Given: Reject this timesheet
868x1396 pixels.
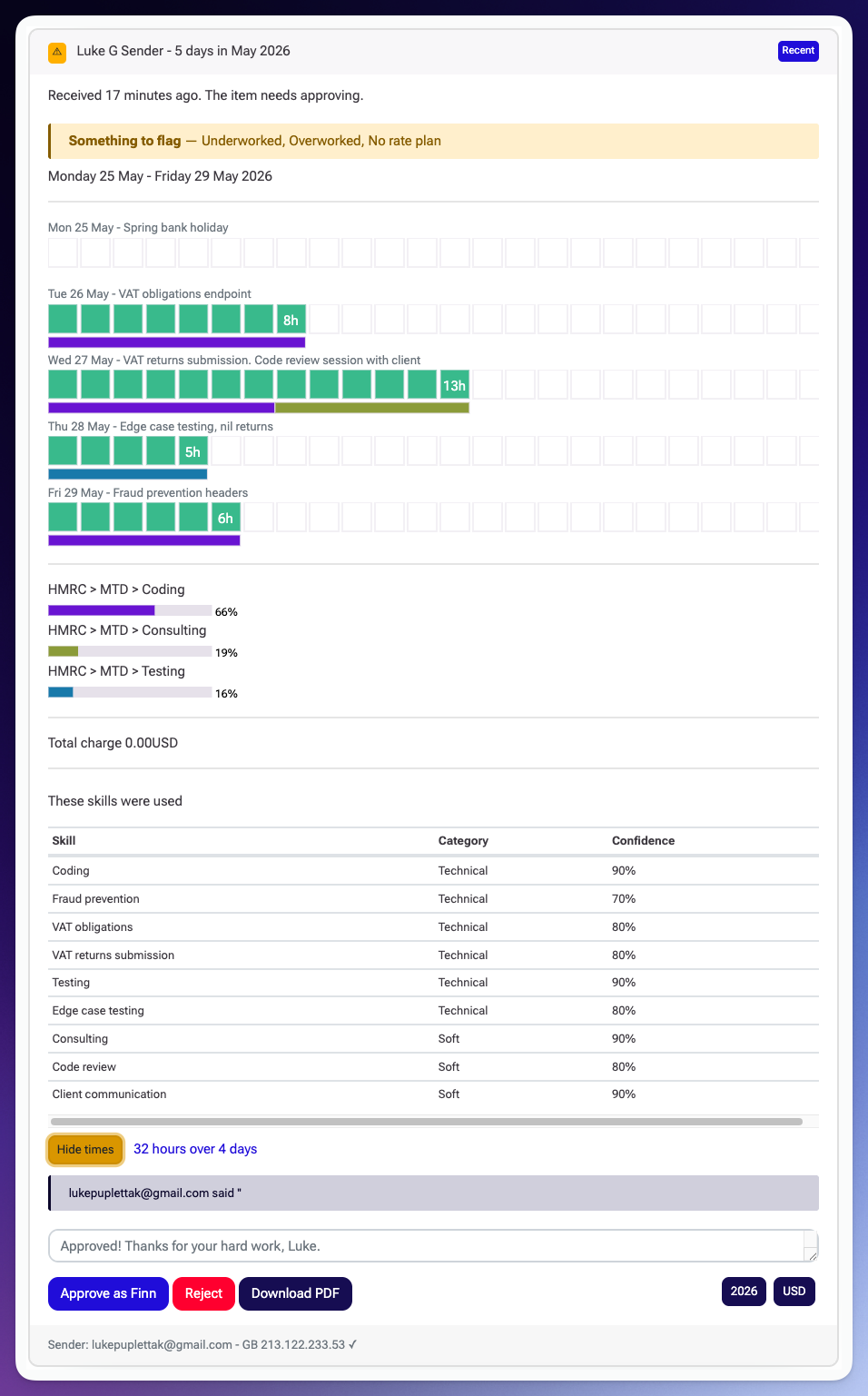Looking at the screenshot, I should pos(203,1293).
